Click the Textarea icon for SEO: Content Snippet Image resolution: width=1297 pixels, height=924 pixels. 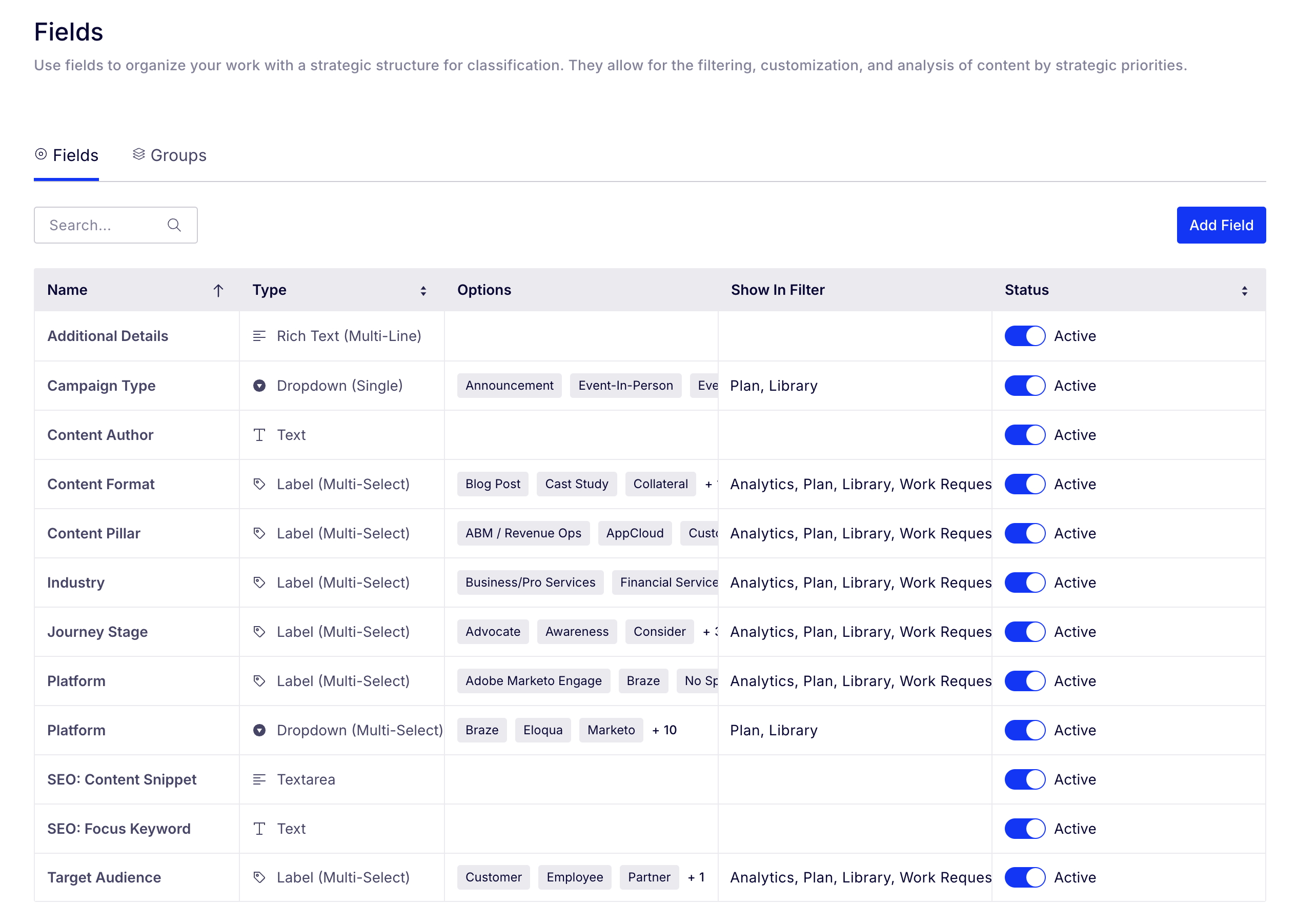click(259, 779)
